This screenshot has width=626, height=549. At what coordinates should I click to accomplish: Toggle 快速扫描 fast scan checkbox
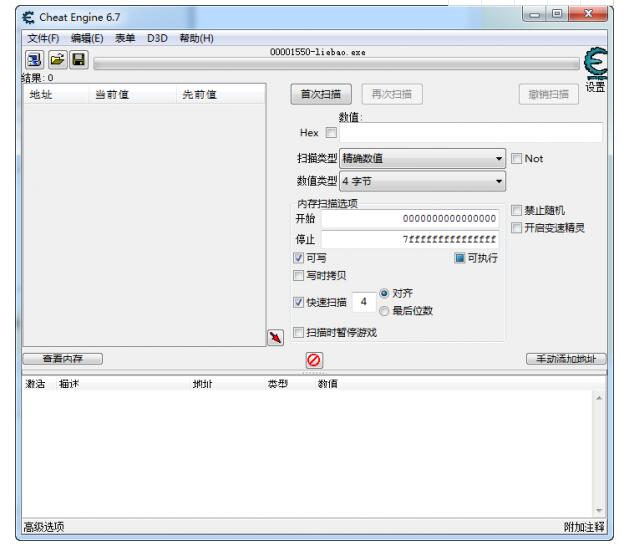[298, 302]
